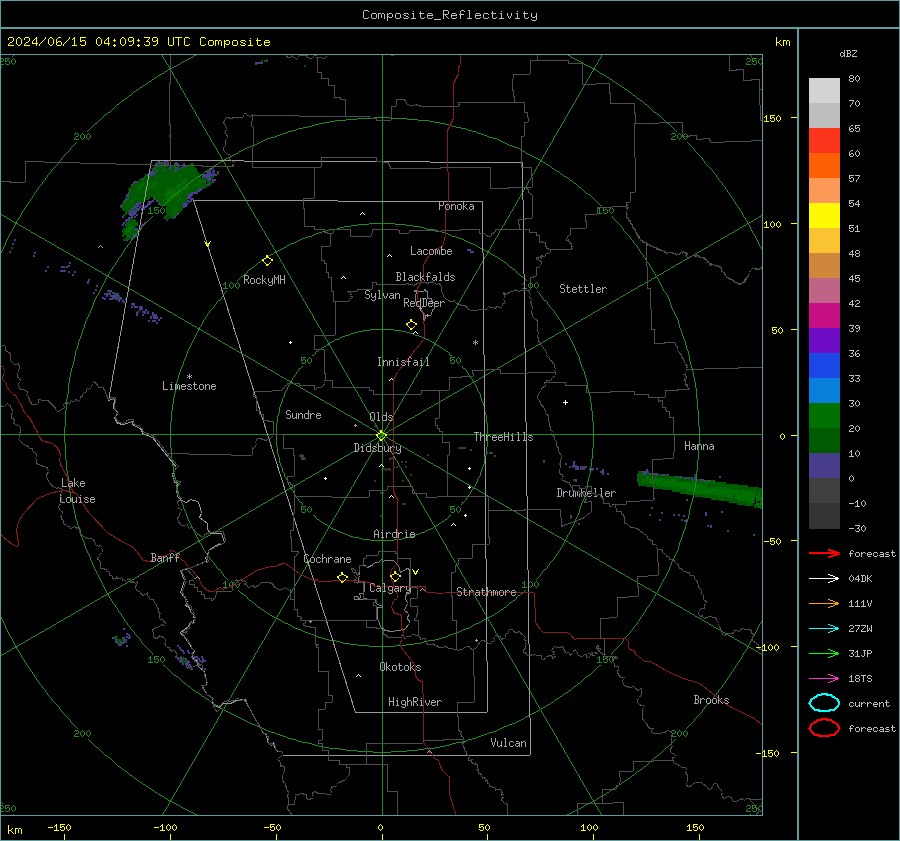Click the Lacombe label
900x841 pixels.
click(x=431, y=251)
